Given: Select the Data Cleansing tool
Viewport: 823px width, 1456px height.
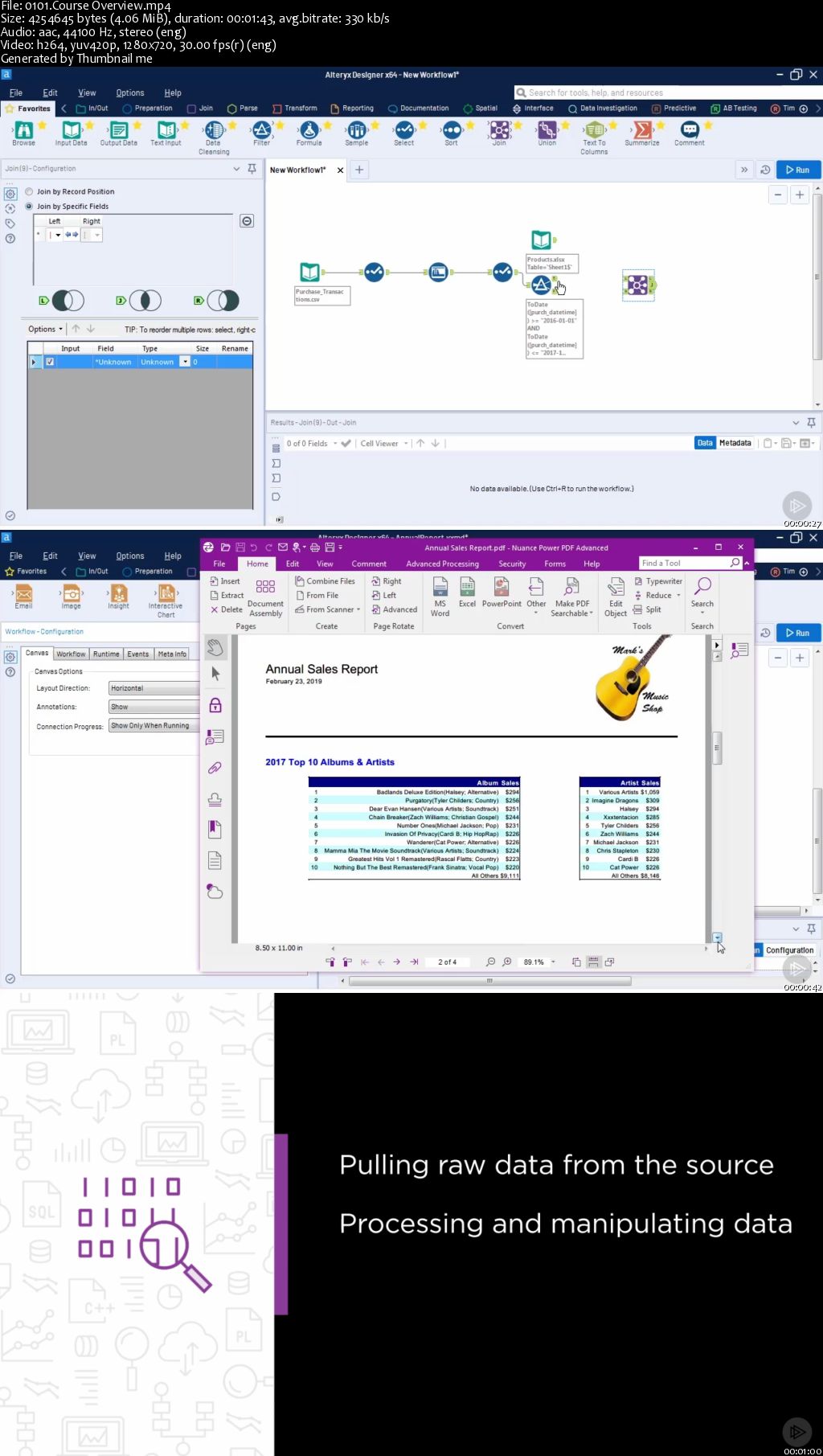Looking at the screenshot, I should pos(214,137).
